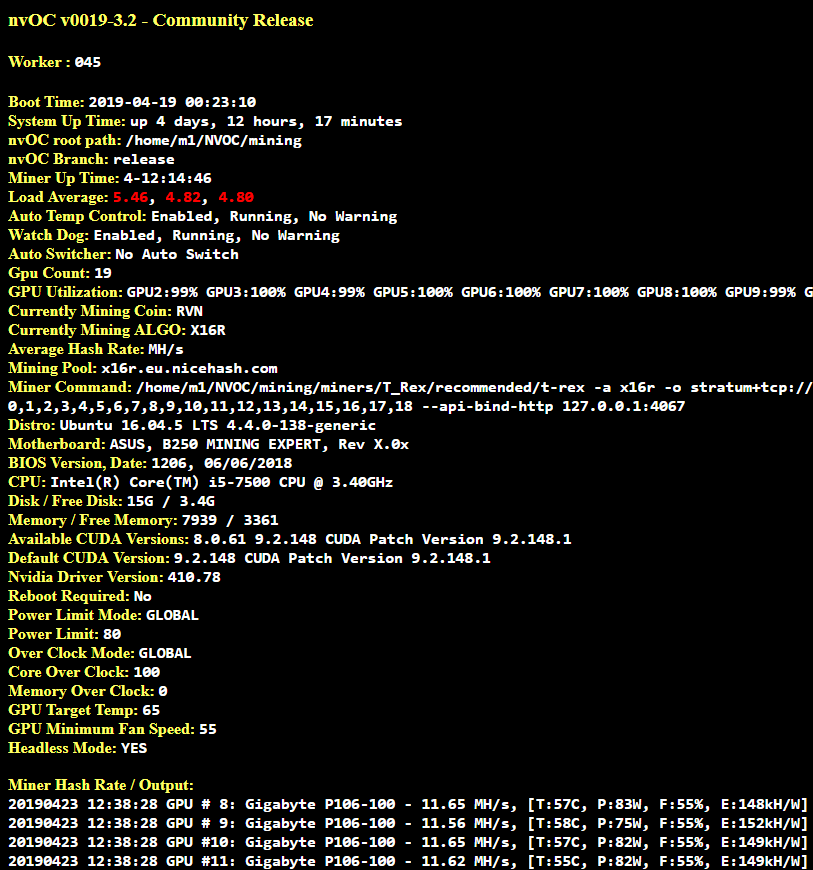Click the Watch Dog status text

216,235
